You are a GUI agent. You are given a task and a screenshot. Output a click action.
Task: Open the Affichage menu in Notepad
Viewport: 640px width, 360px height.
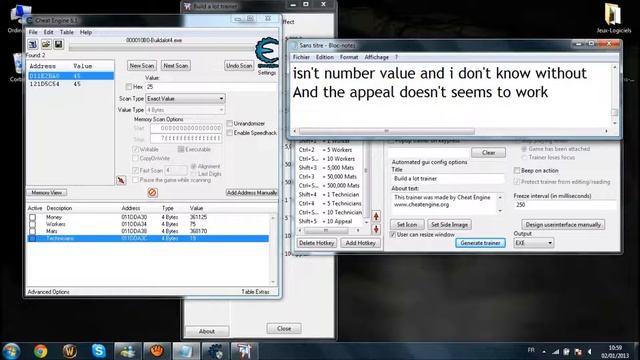coord(376,57)
